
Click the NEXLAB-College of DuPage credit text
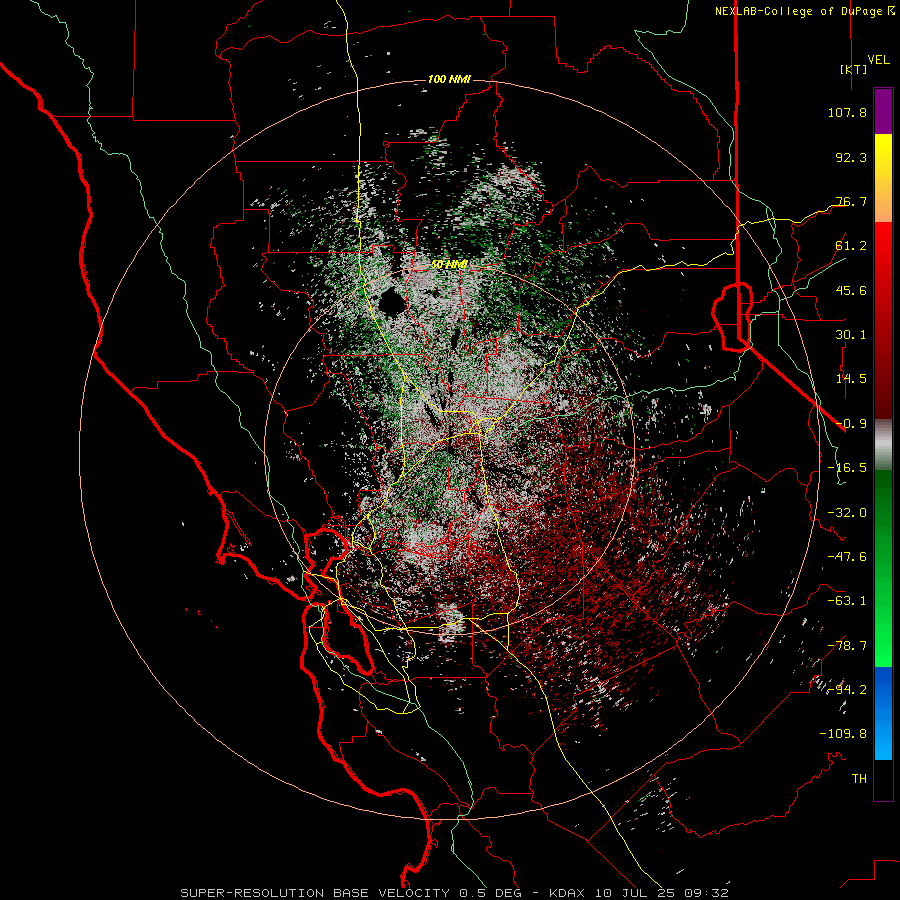pyautogui.click(x=798, y=11)
